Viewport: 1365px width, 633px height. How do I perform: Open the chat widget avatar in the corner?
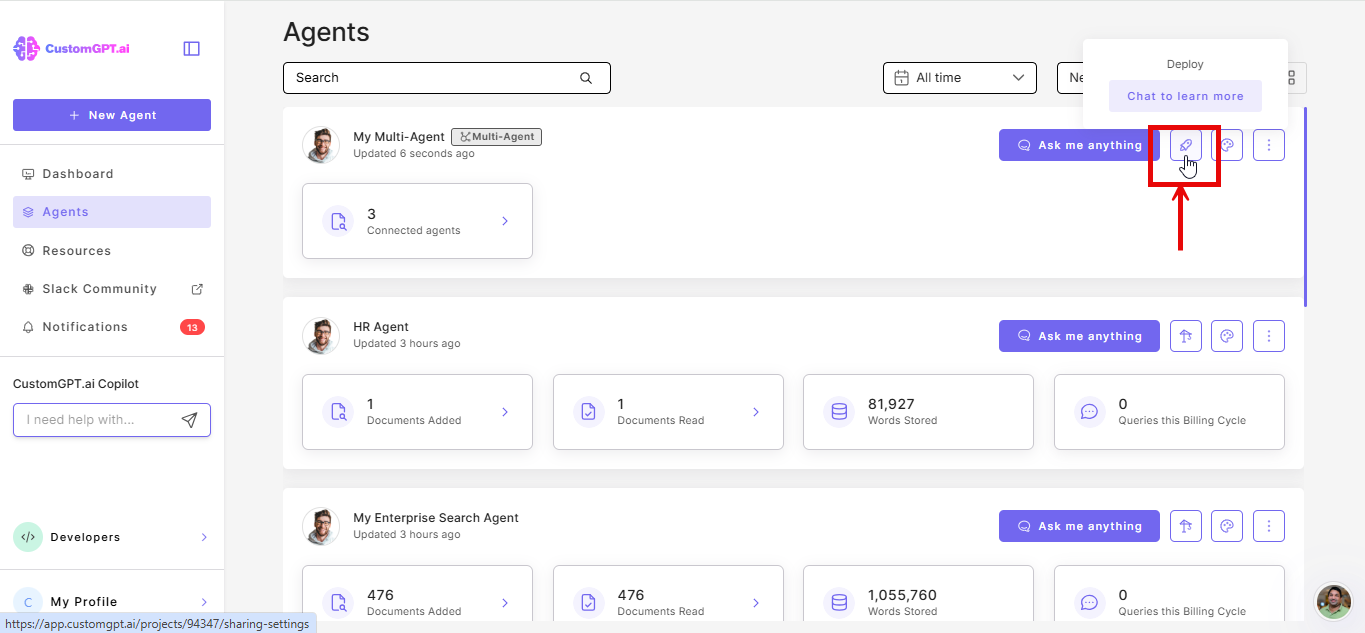(1333, 601)
